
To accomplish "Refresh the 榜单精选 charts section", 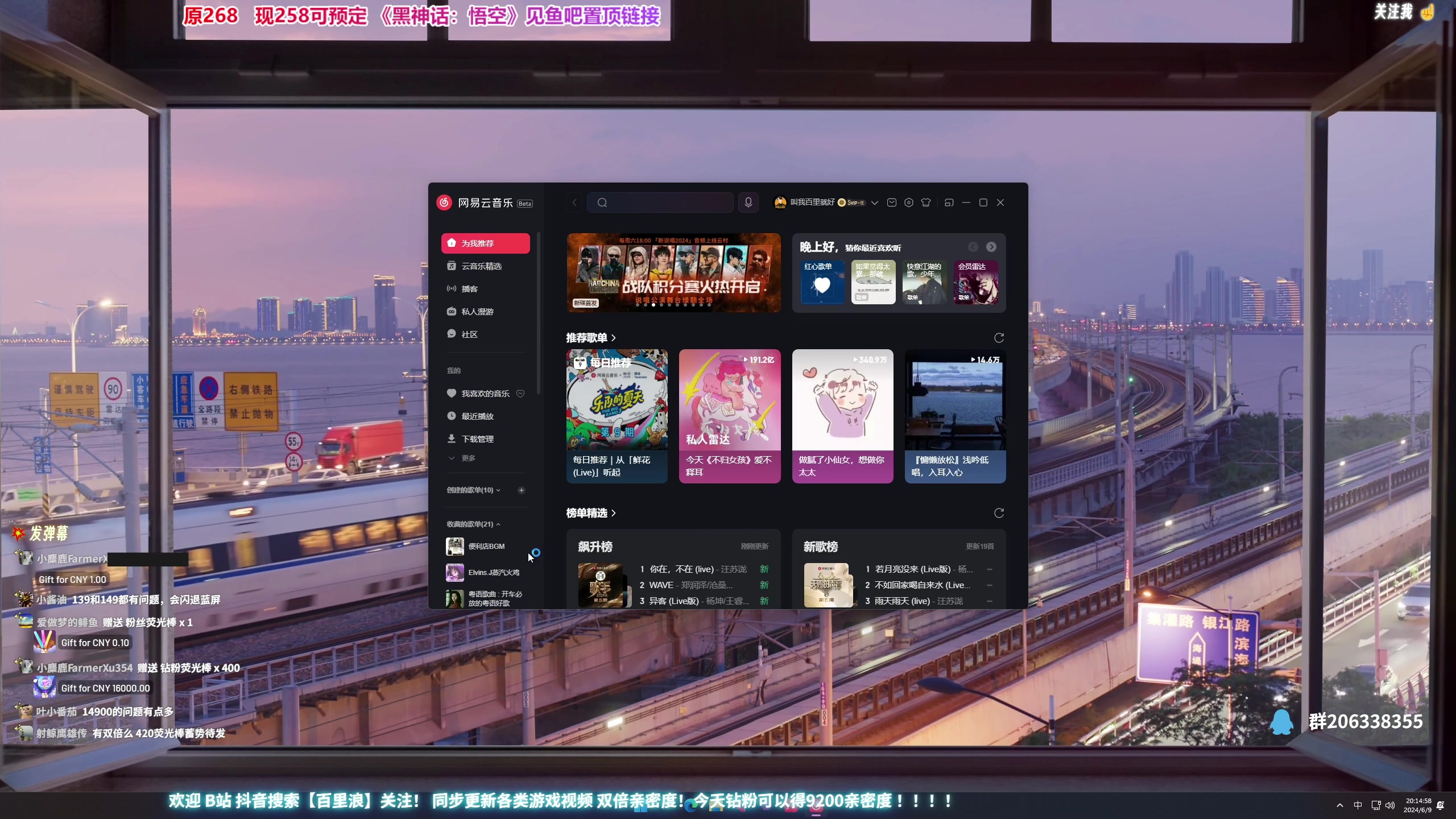I will coord(999,513).
